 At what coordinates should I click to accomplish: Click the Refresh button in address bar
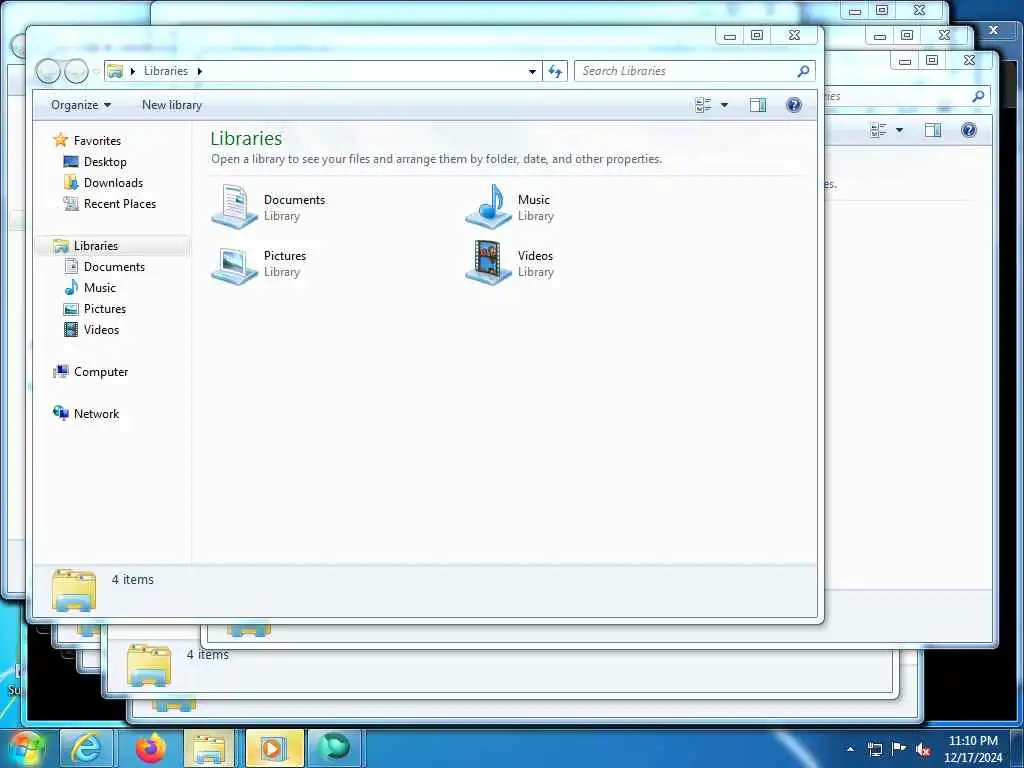555,71
